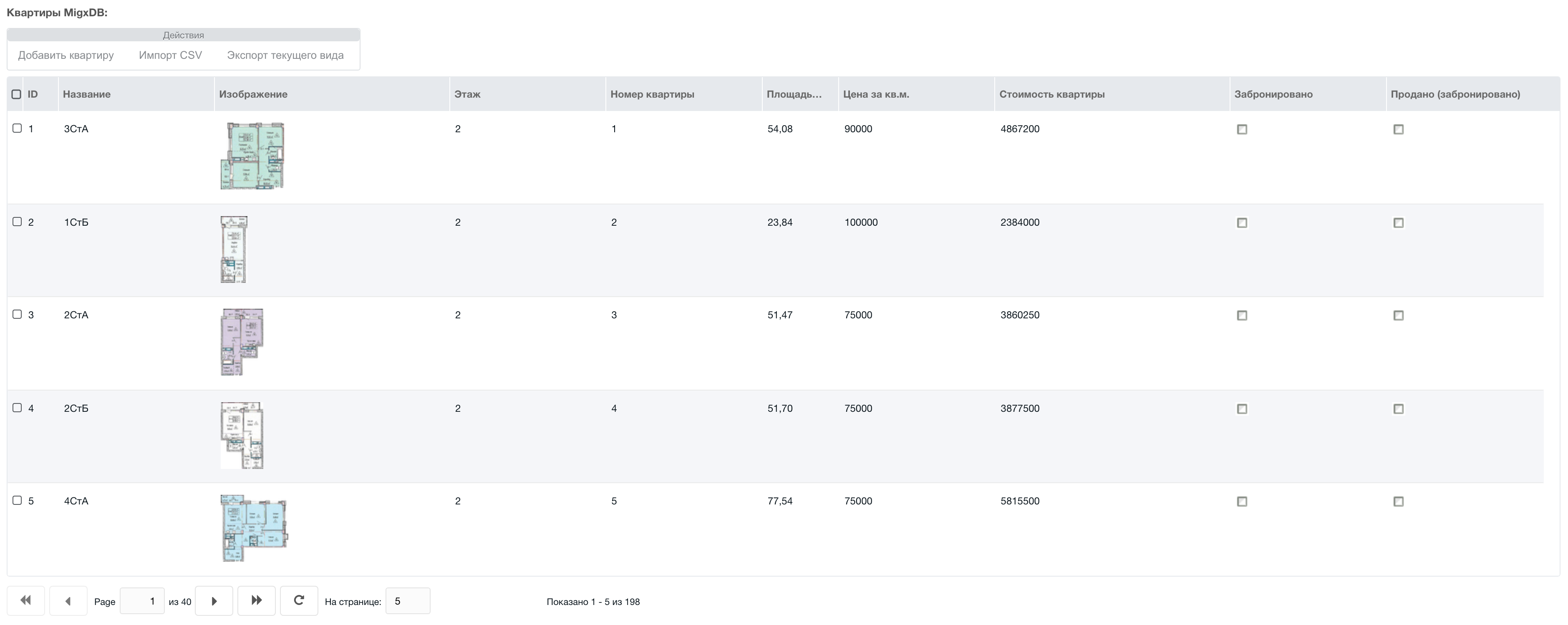Click the area value 77,54
1568x625 pixels.
[x=780, y=501]
